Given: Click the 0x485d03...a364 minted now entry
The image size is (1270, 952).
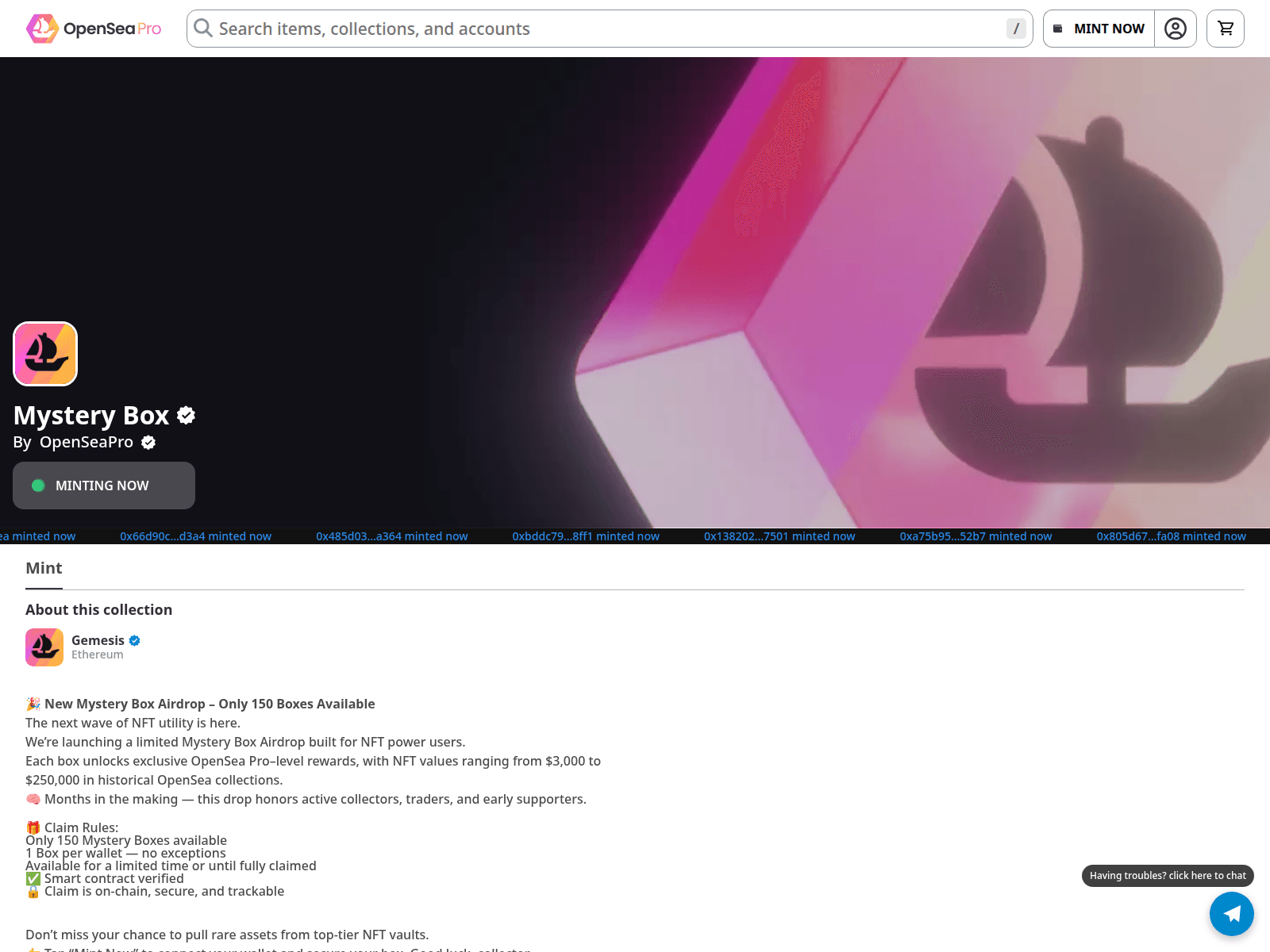Looking at the screenshot, I should click(392, 536).
